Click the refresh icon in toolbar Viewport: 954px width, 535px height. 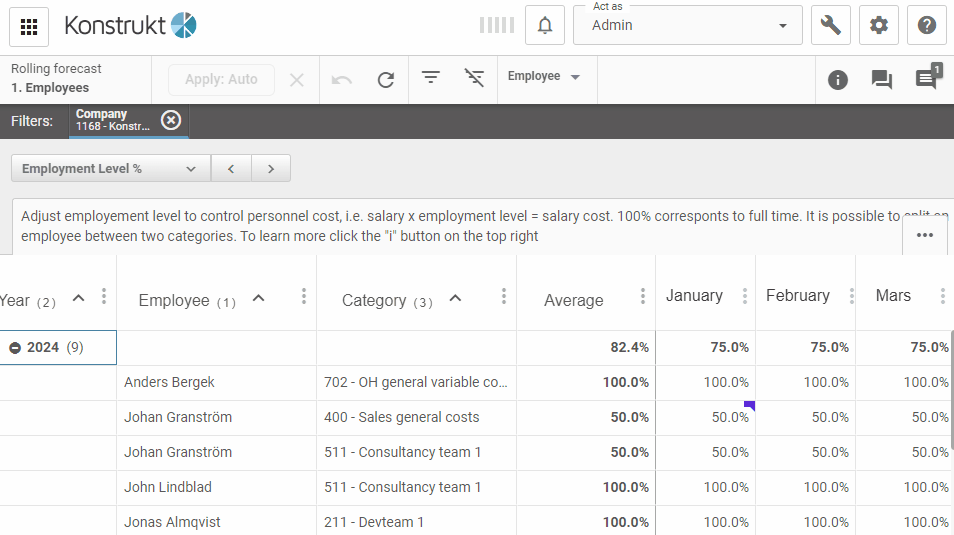click(x=386, y=80)
